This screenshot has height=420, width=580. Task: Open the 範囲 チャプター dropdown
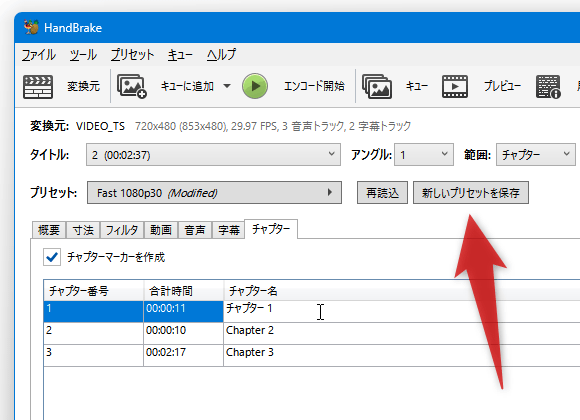tap(536, 155)
